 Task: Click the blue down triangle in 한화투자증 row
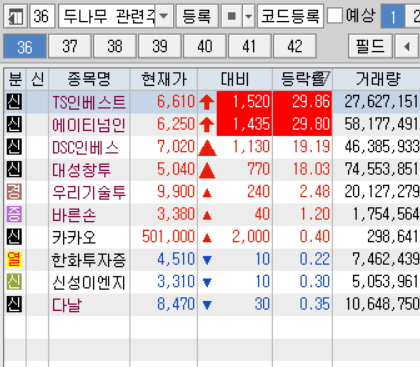(207, 260)
